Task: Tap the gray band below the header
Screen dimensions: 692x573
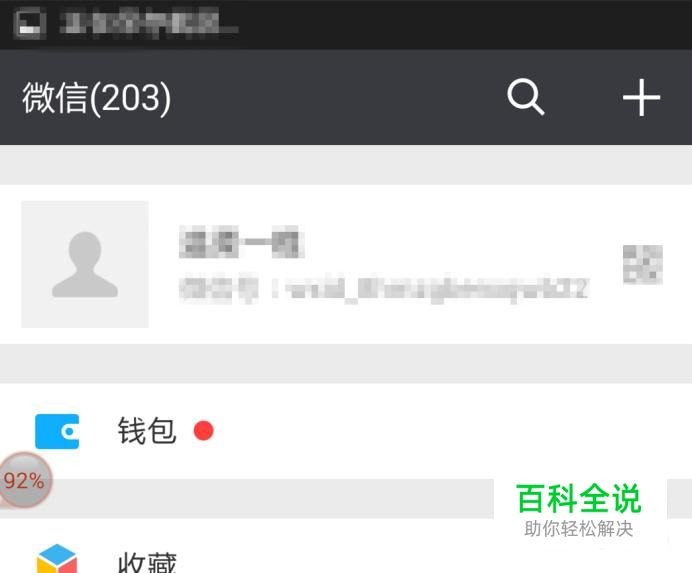Action: click(346, 165)
